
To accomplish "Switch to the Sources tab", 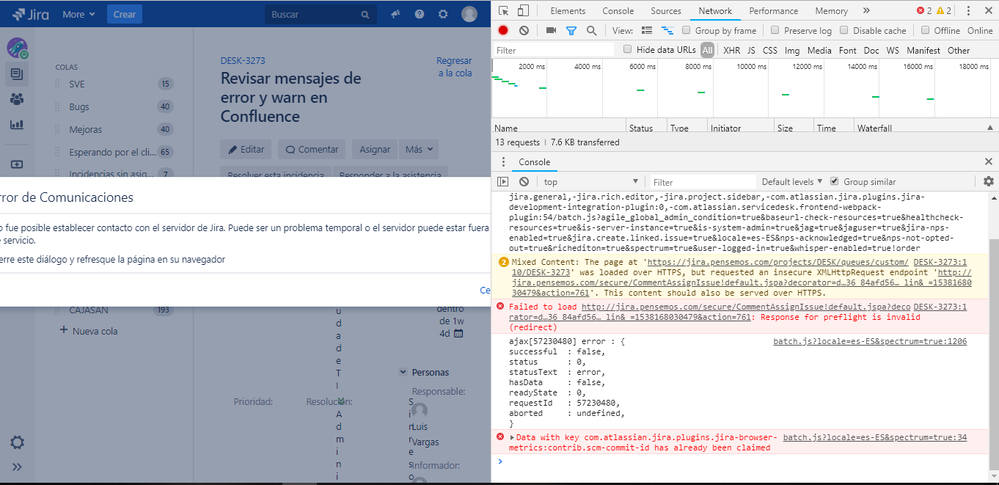I will pyautogui.click(x=666, y=11).
